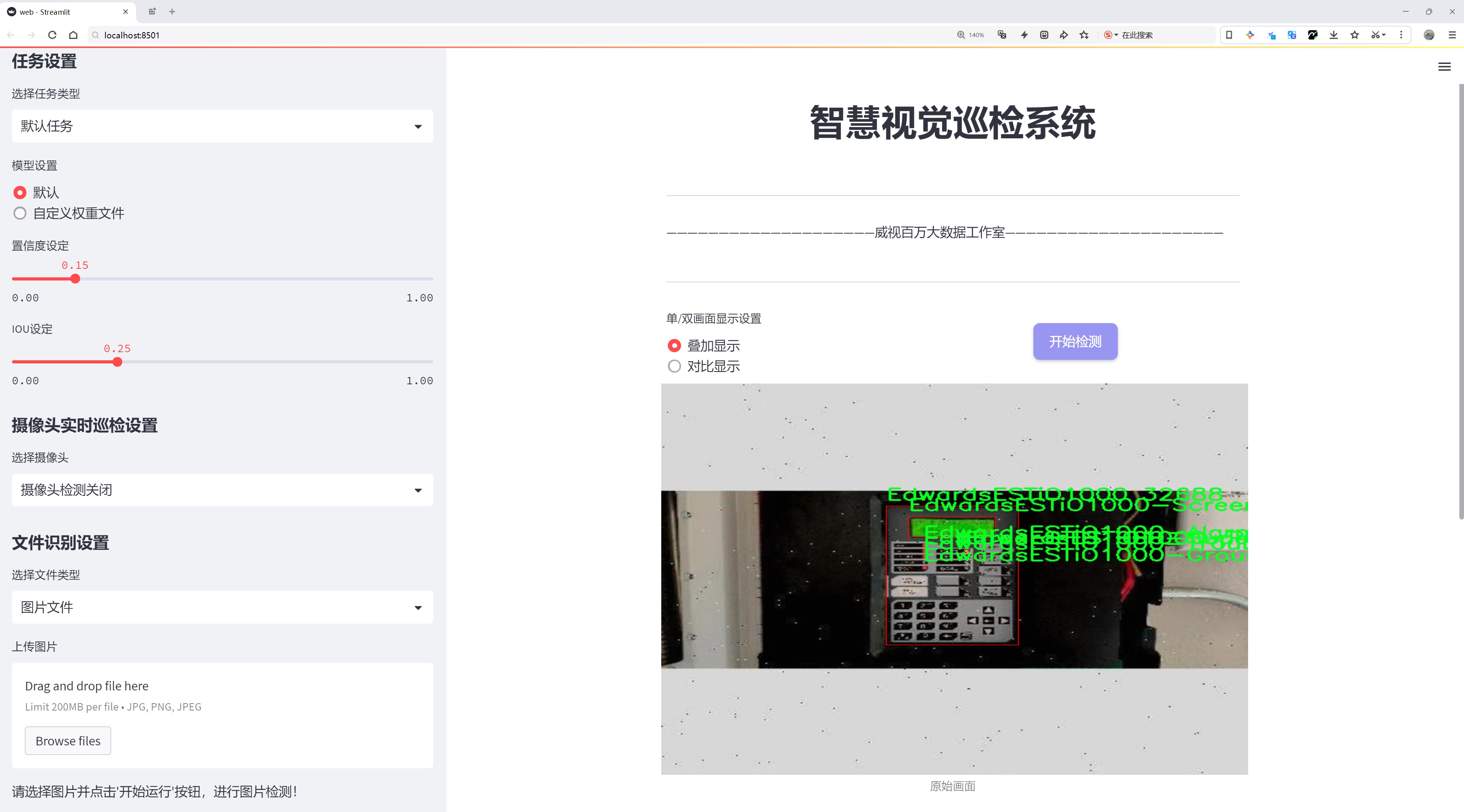Click the confidence value label 0.15

[x=75, y=265]
